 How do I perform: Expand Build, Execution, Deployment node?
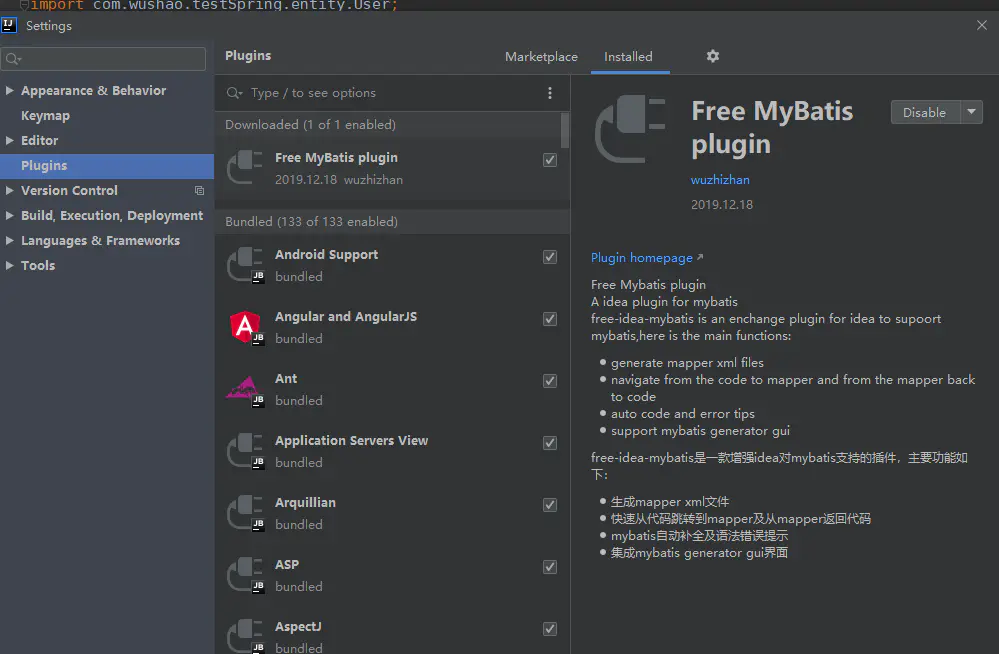(10, 215)
